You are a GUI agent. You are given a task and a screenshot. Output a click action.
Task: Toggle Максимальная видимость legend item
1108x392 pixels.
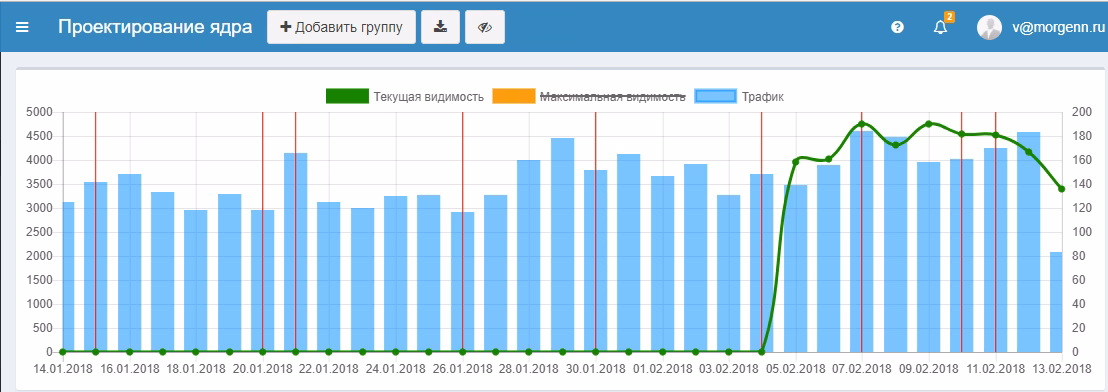click(589, 97)
